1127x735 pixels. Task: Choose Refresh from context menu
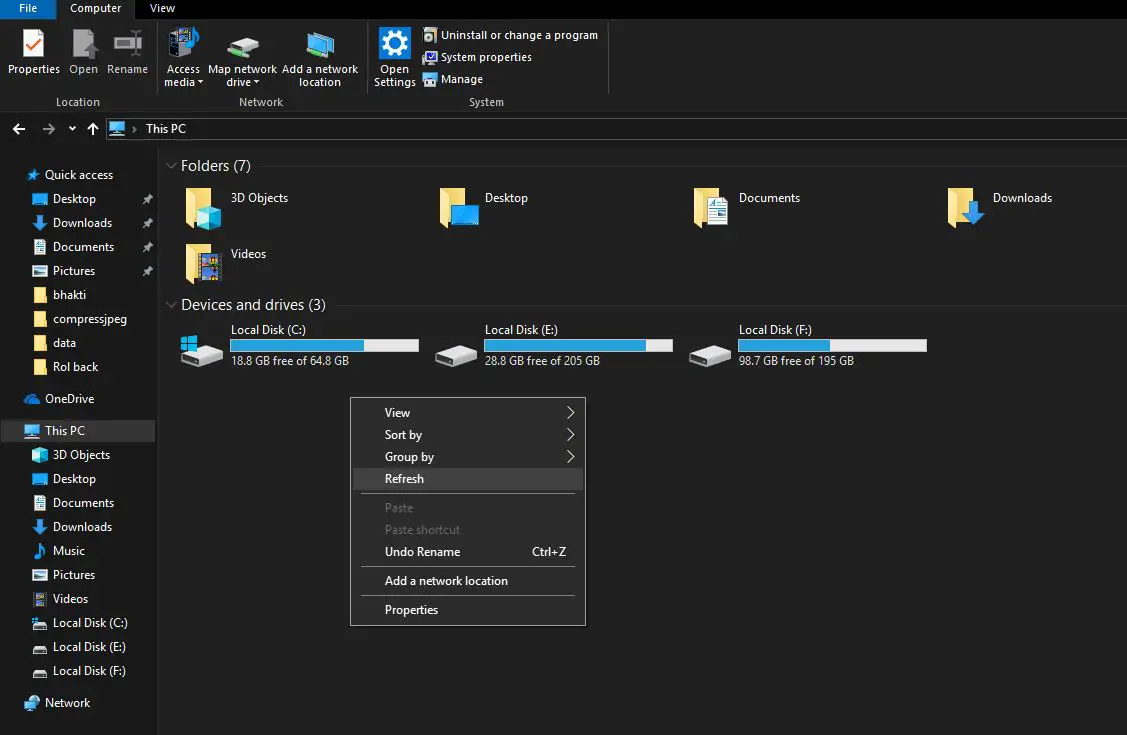[x=468, y=479]
